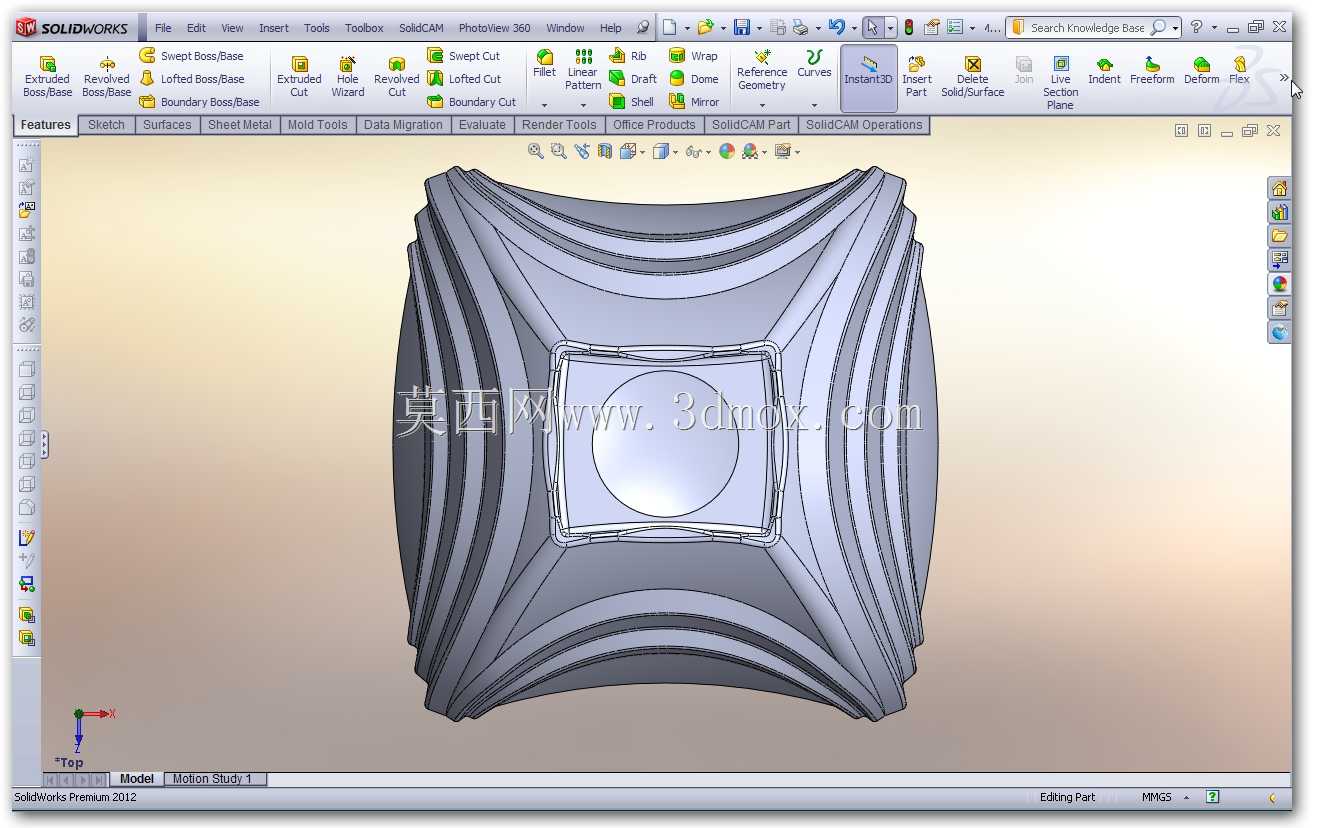Select the Wrap feature
This screenshot has height=828, width=1319.
[693, 56]
